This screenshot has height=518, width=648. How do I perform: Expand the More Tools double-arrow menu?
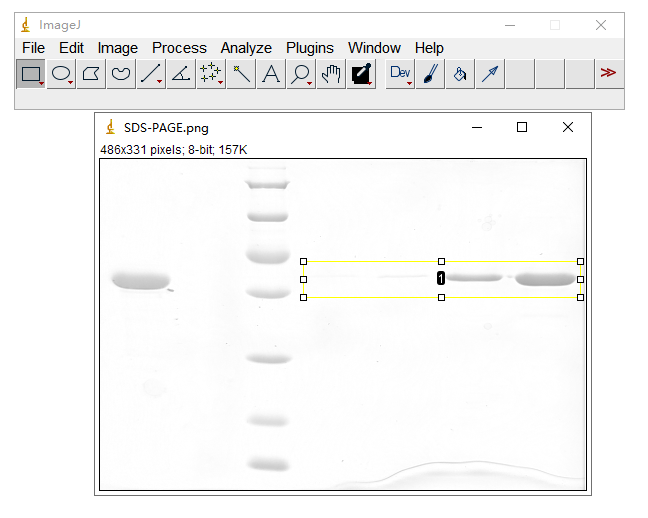click(608, 73)
